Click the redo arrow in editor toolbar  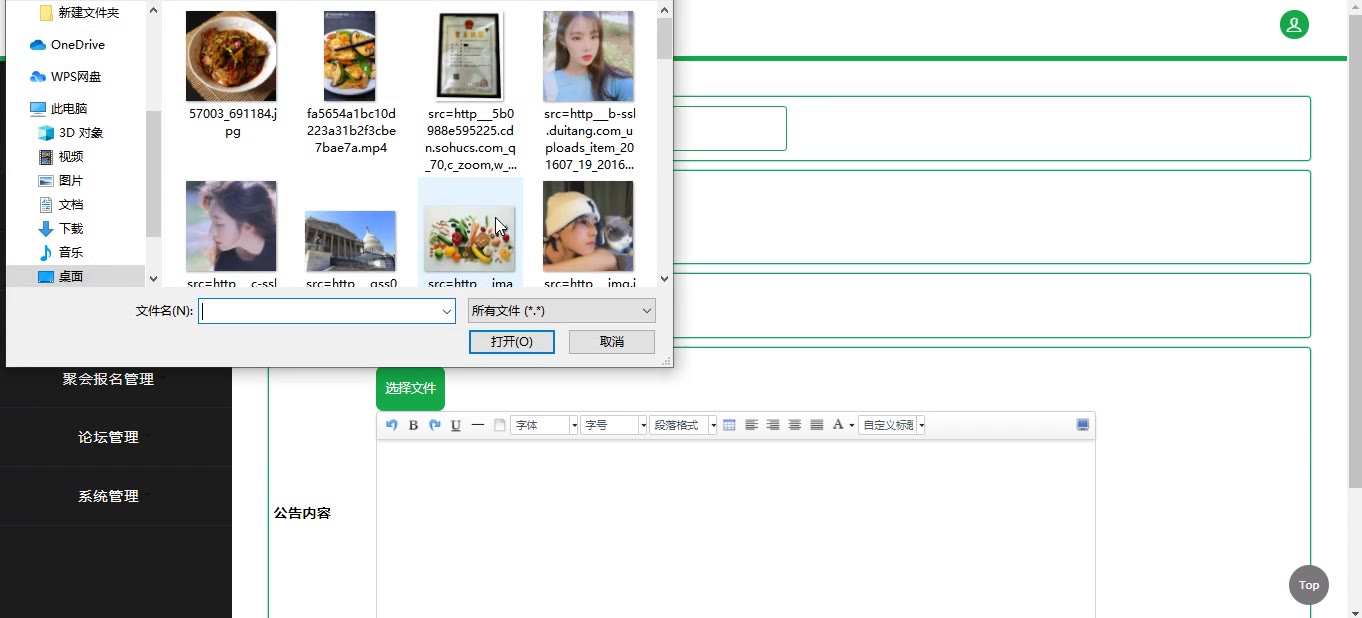(435, 425)
